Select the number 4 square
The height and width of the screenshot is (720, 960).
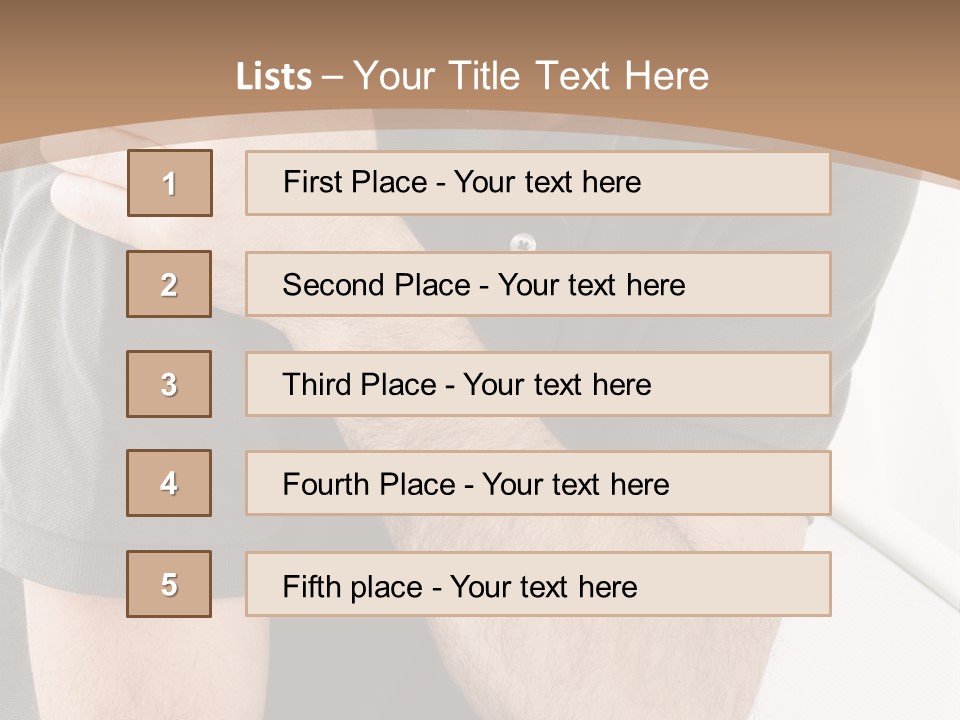pos(169,483)
